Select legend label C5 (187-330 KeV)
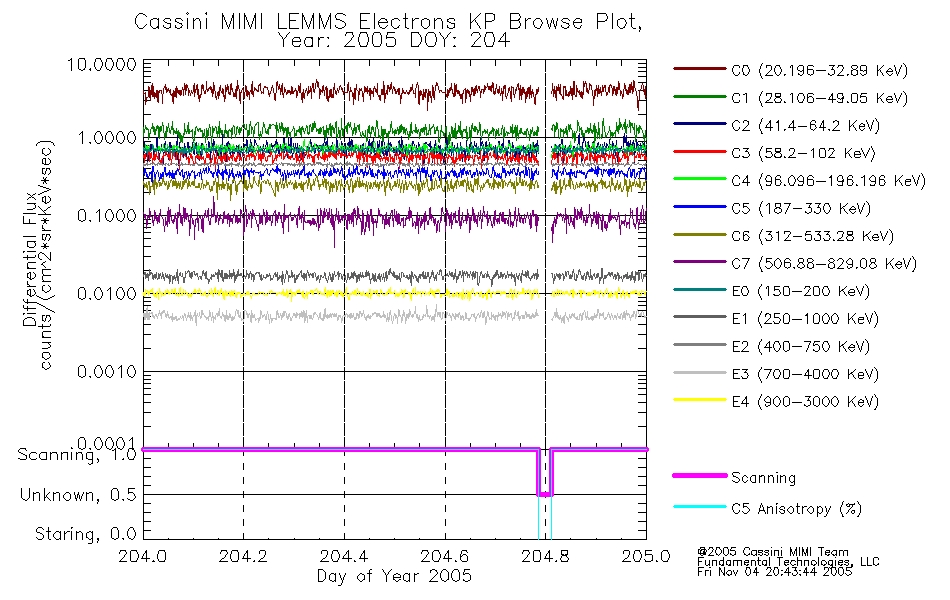The image size is (950, 600). [801, 208]
